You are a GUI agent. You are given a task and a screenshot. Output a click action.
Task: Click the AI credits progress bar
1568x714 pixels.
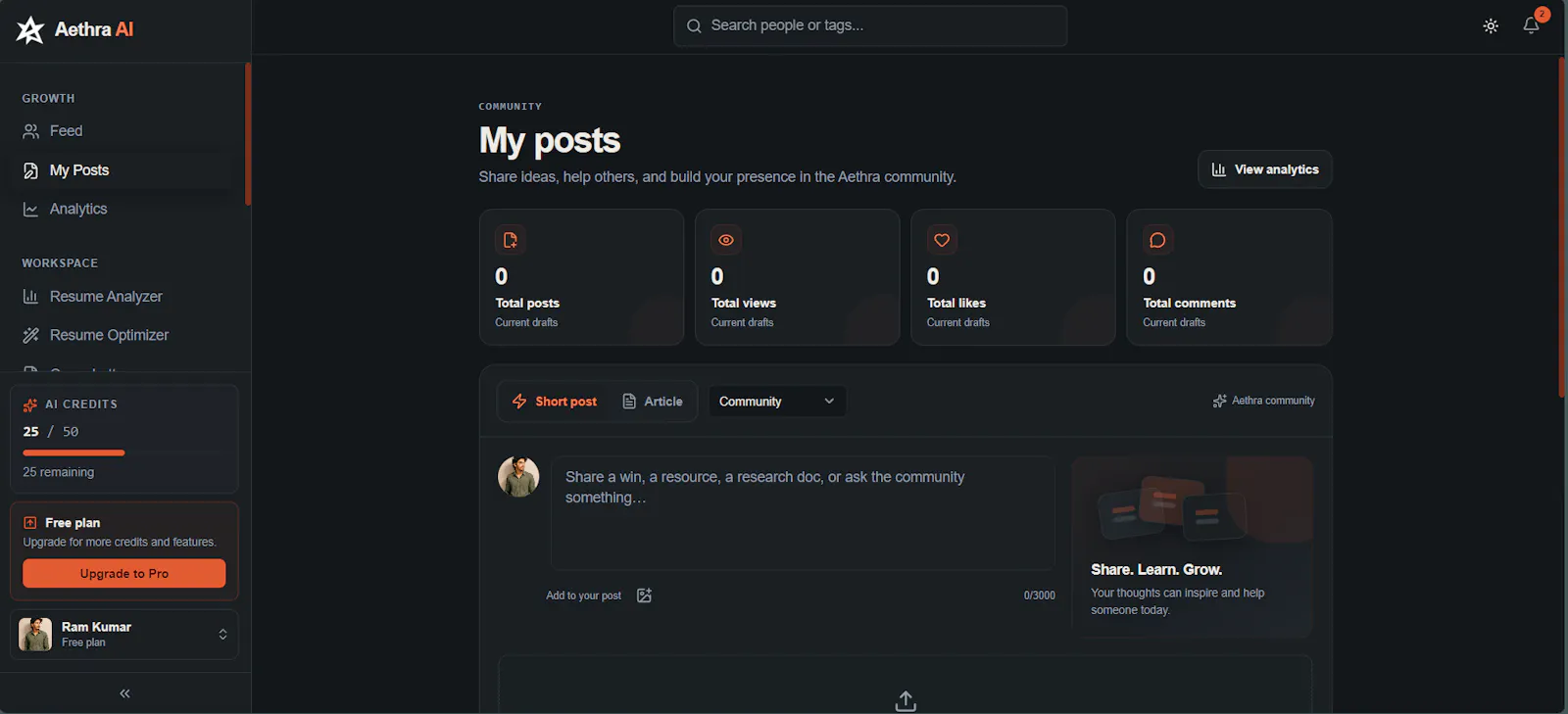pyautogui.click(x=124, y=452)
